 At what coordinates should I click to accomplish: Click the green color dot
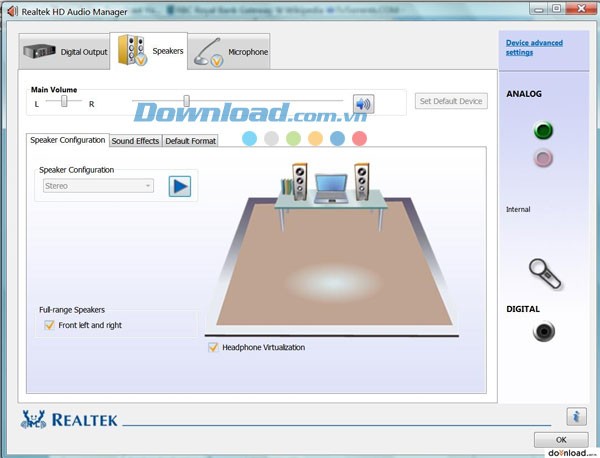(x=293, y=139)
